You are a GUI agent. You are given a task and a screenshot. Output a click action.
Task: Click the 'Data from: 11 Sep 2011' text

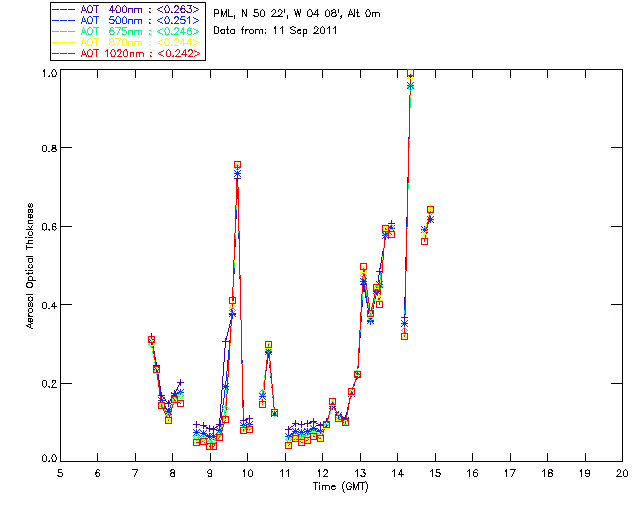click(275, 31)
